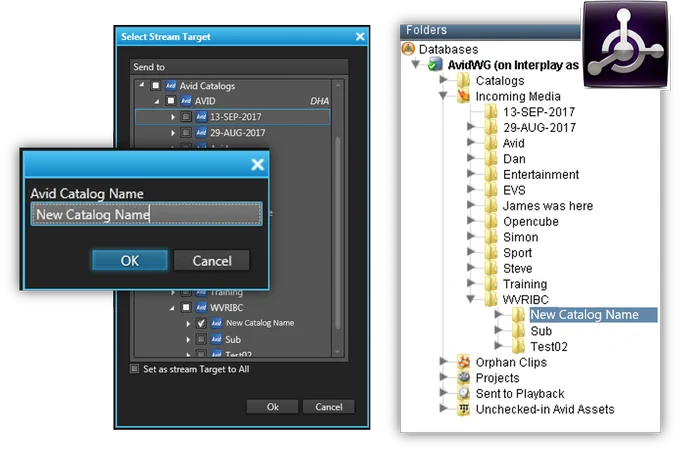
Task: Click the Avid icon beside New Catalog Name row
Action: 216,323
